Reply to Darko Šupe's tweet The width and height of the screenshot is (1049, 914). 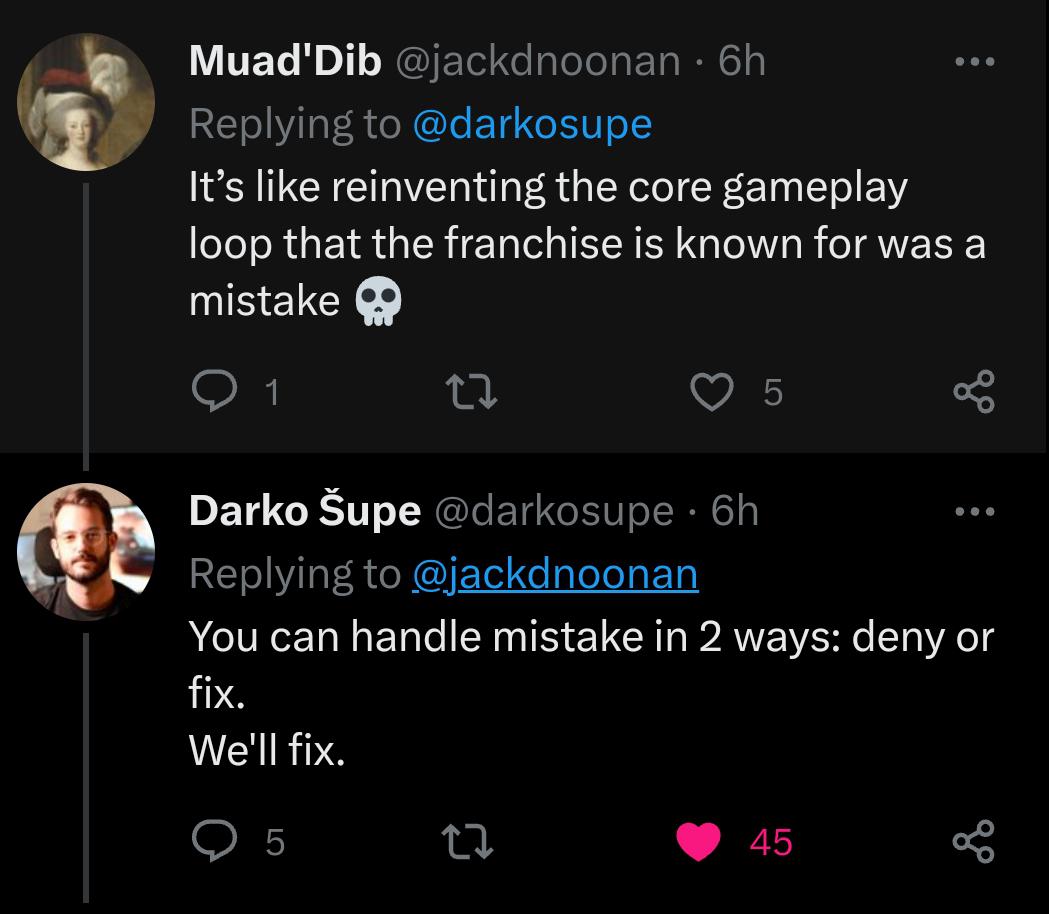tap(212, 842)
